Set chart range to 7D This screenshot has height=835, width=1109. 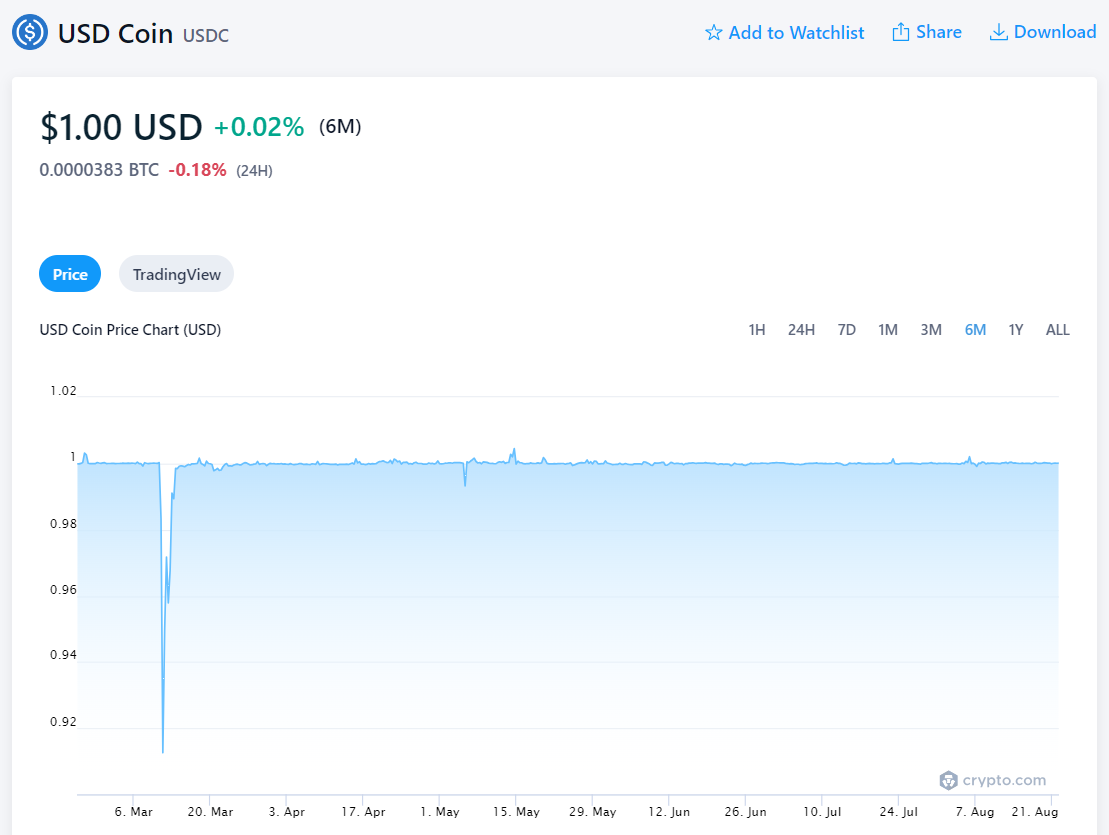pyautogui.click(x=847, y=329)
